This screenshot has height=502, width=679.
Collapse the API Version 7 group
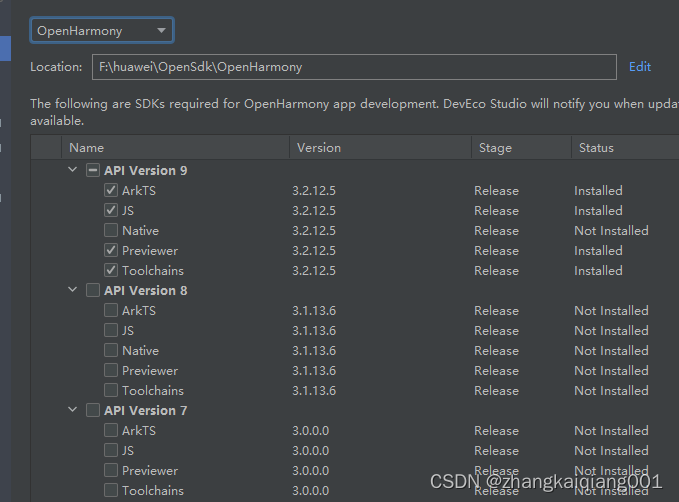pyautogui.click(x=72, y=410)
